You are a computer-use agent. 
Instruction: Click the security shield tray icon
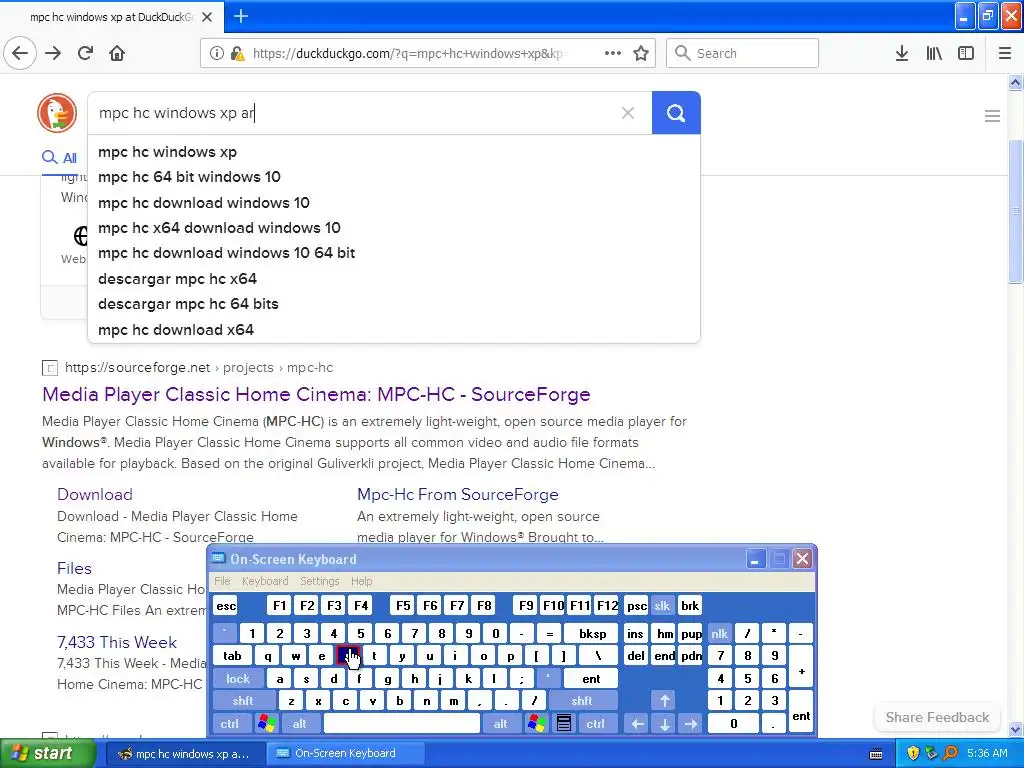click(913, 754)
